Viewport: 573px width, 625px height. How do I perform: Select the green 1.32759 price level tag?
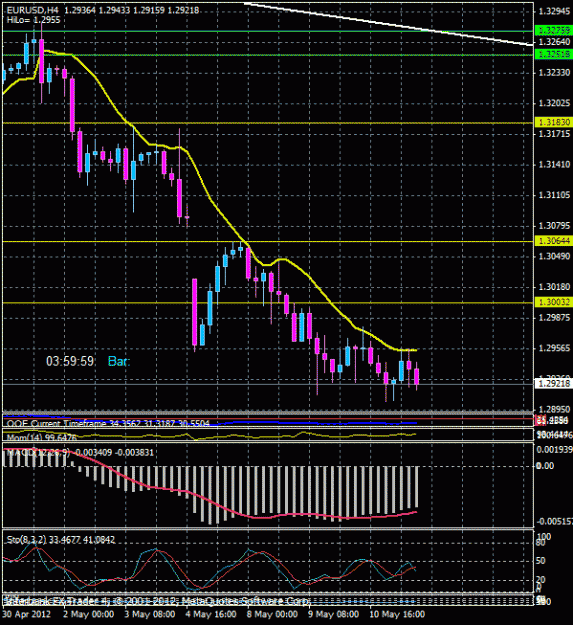tap(554, 30)
